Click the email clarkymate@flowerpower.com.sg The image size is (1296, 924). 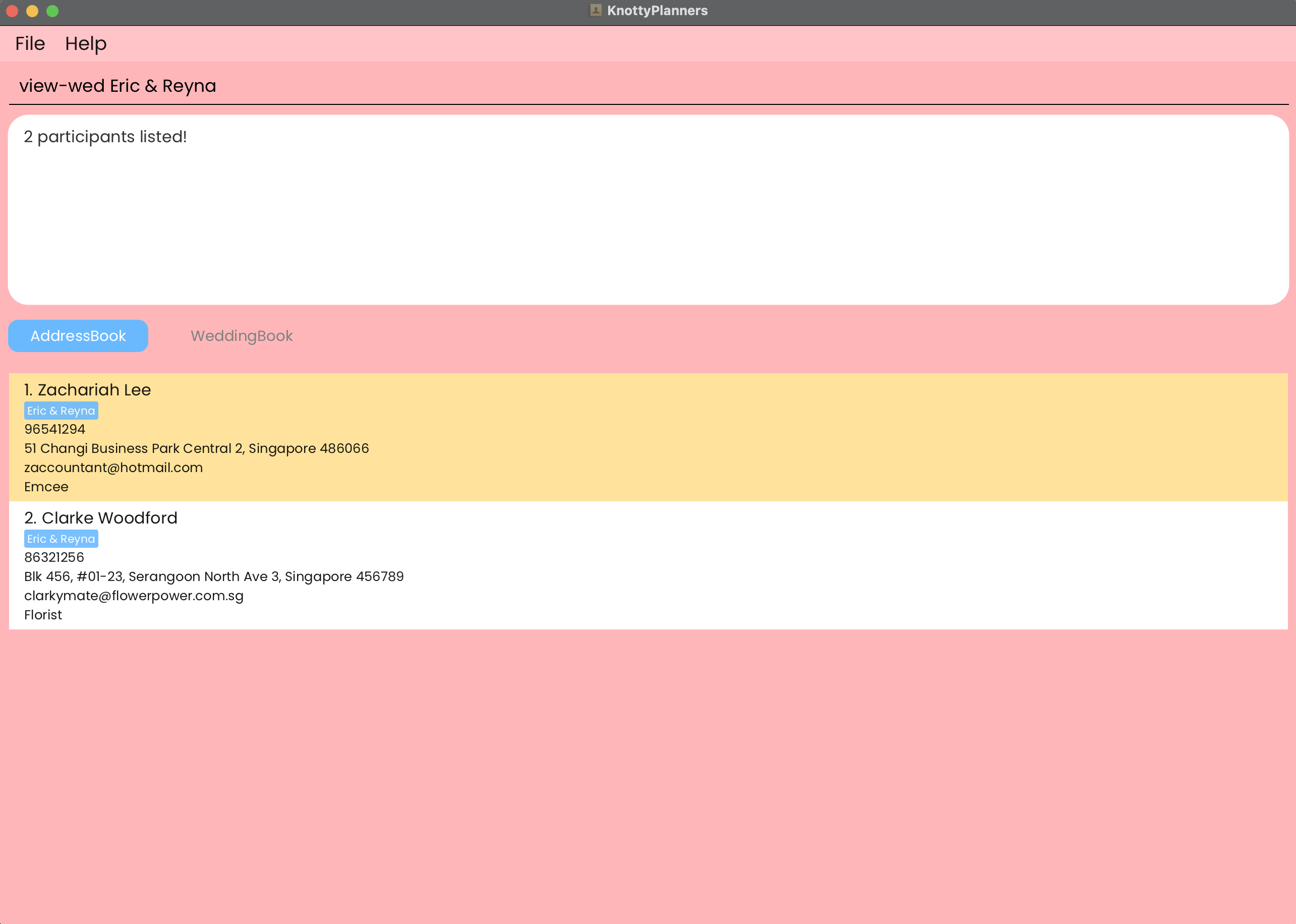click(134, 596)
